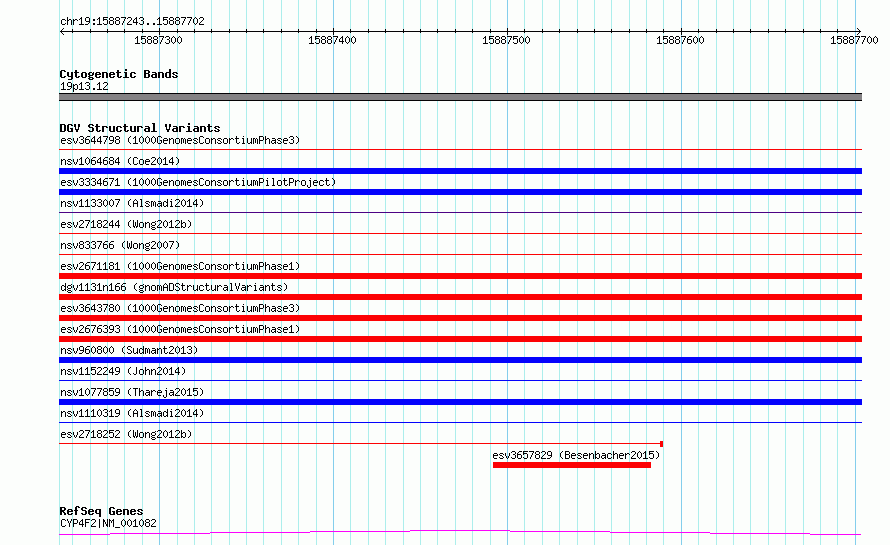Click ruler position label 15887500
This screenshot has width=890, height=545.
click(506, 40)
